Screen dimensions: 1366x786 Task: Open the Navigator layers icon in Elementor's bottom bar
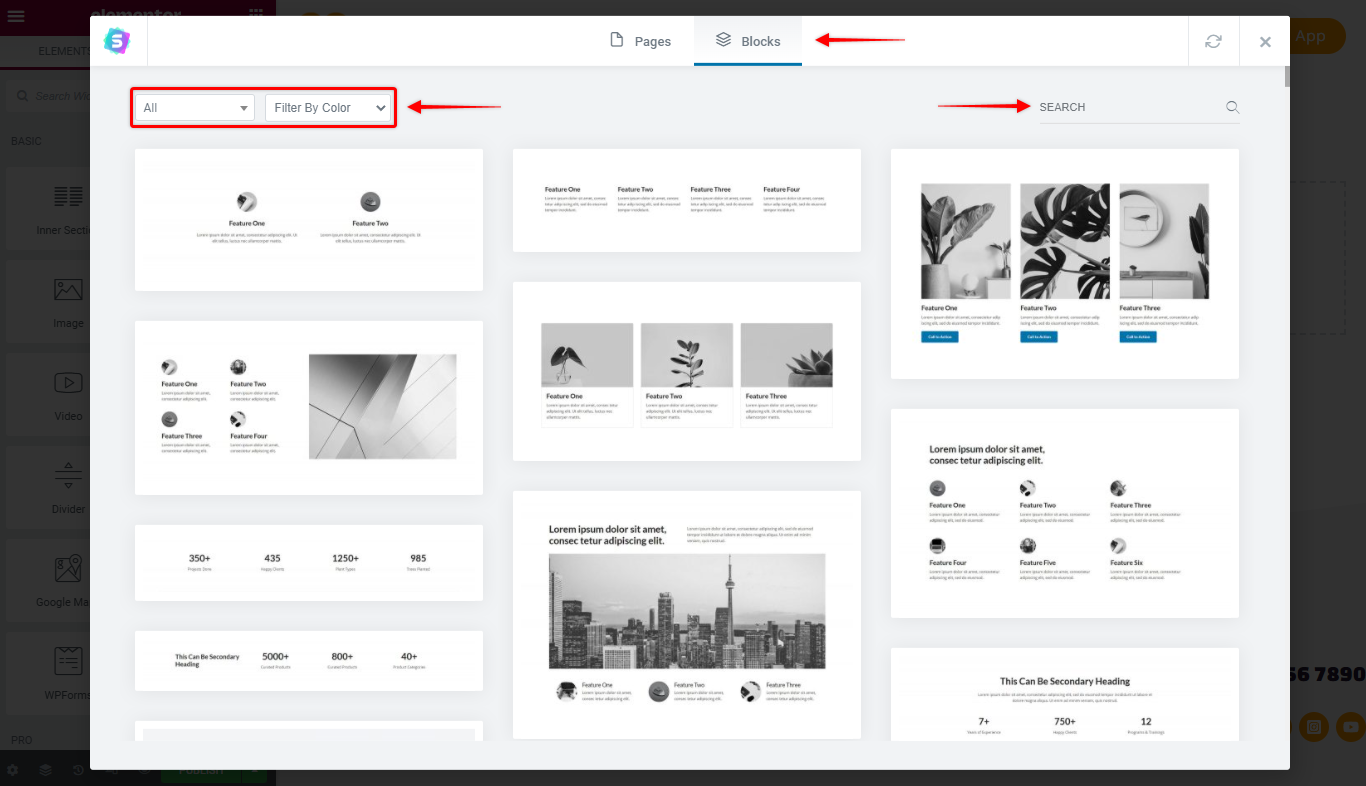pos(45,770)
